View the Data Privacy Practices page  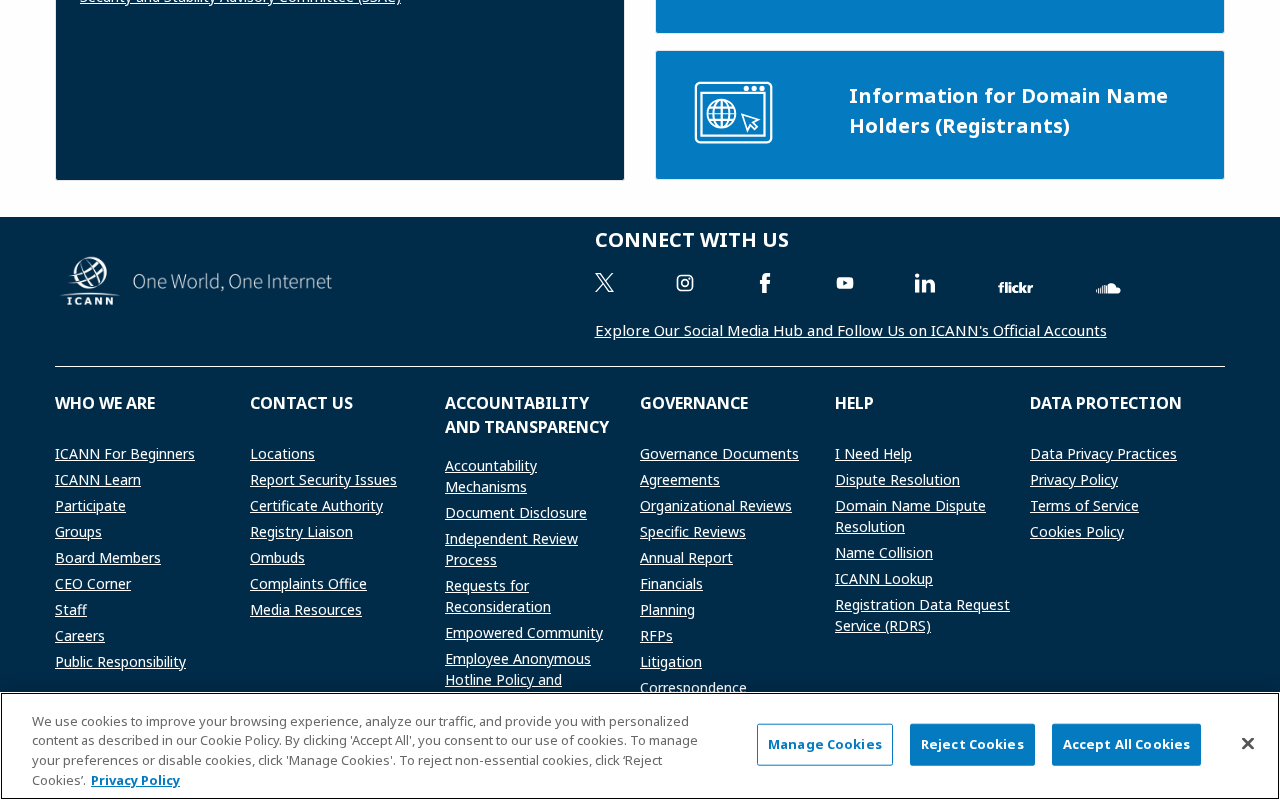pos(1103,454)
